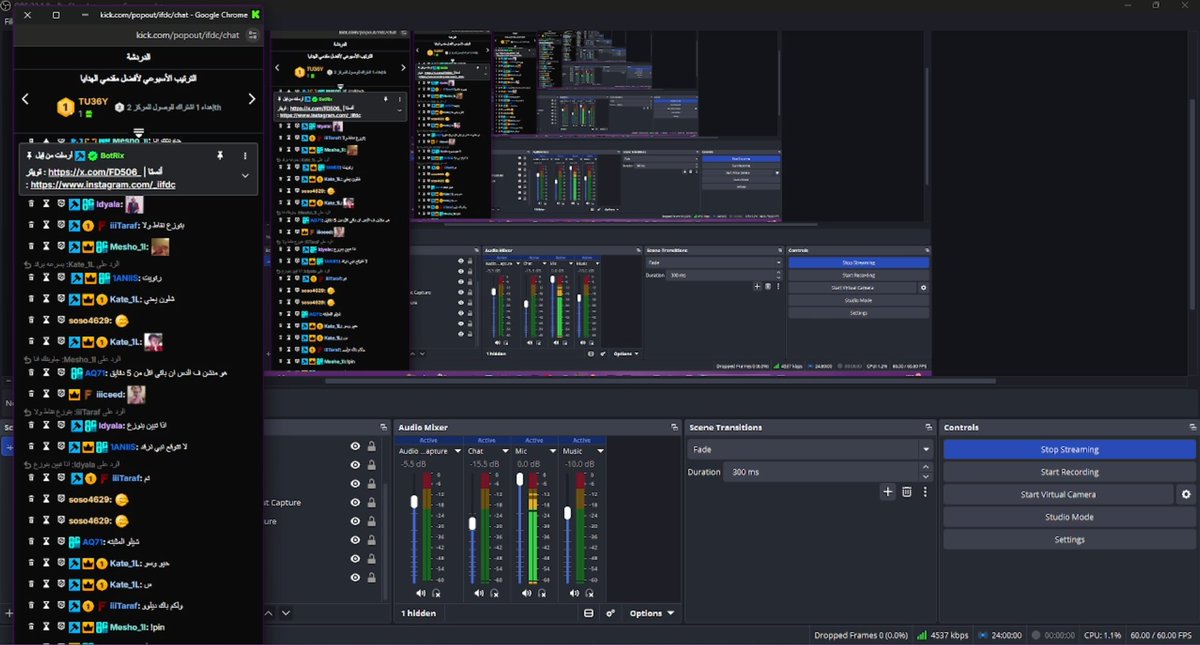Remove transition with trash icon
Screen dimensions: 1200x645
907,492
